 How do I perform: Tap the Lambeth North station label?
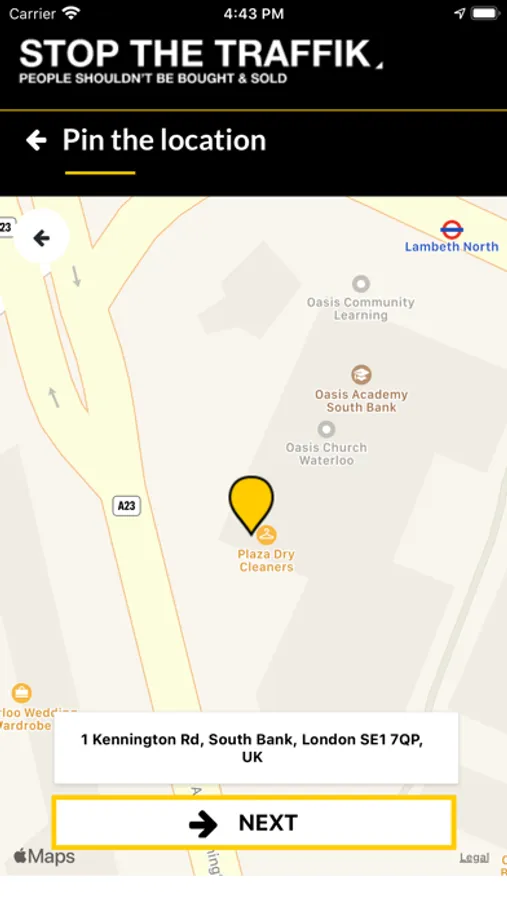451,247
